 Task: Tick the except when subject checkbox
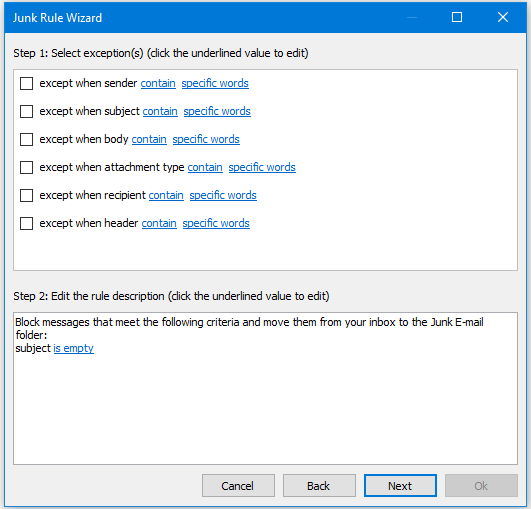[26, 111]
